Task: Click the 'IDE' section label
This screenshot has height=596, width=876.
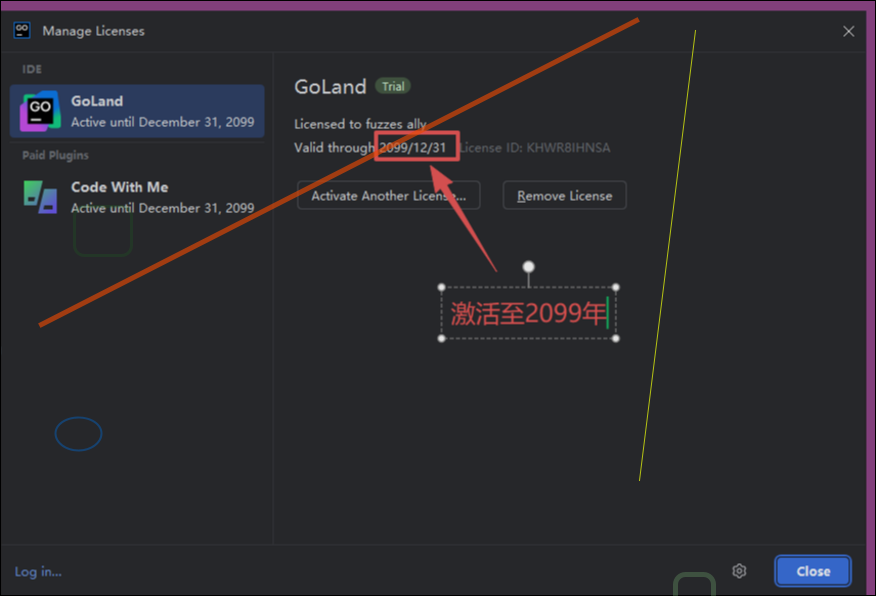Action: tap(32, 69)
